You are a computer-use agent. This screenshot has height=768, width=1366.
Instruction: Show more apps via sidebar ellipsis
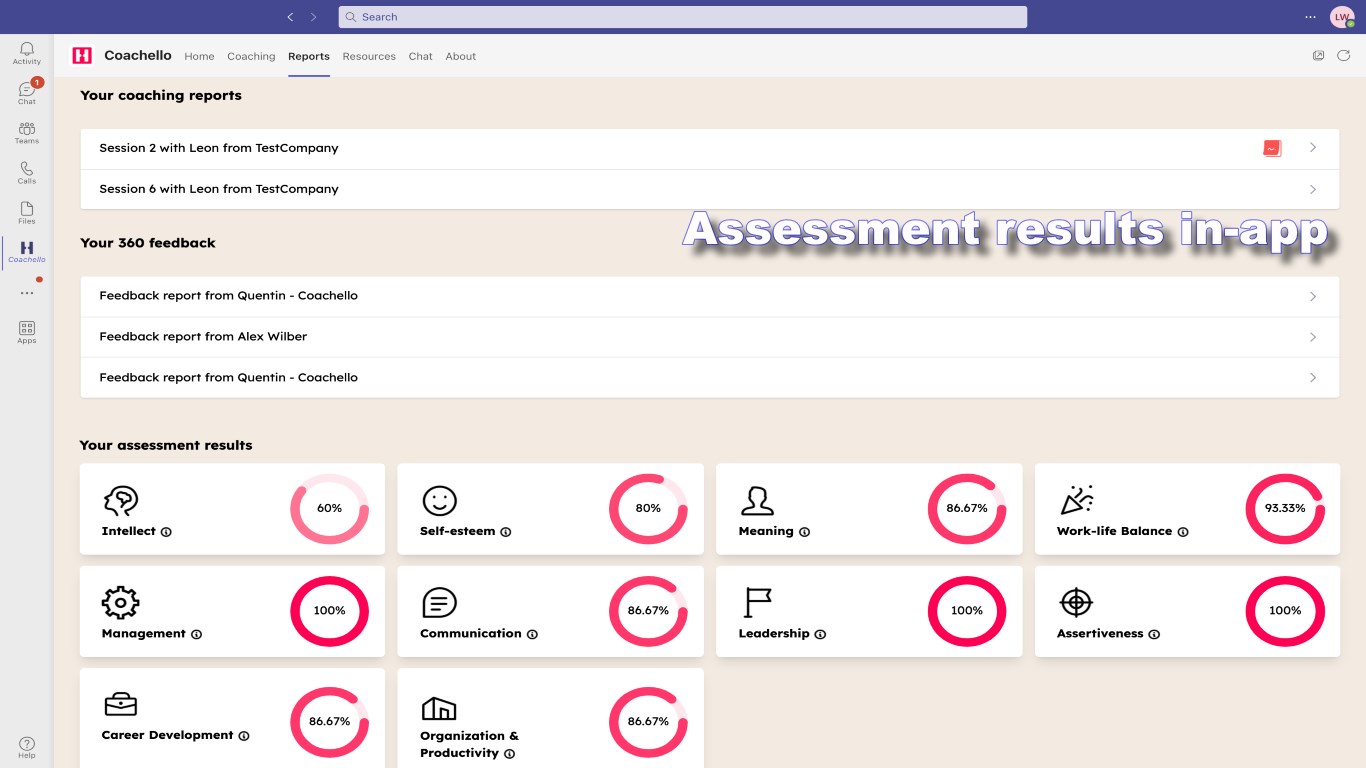click(27, 293)
